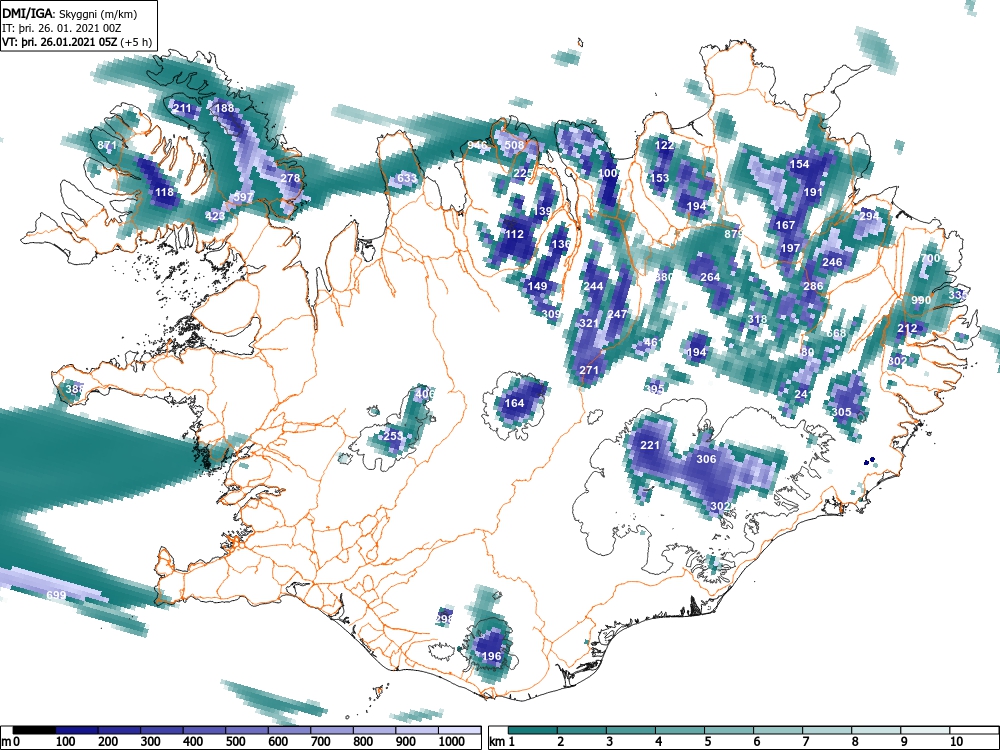Click the '1000' label on metres legend
Screen dimensions: 1000x750
pos(452,742)
